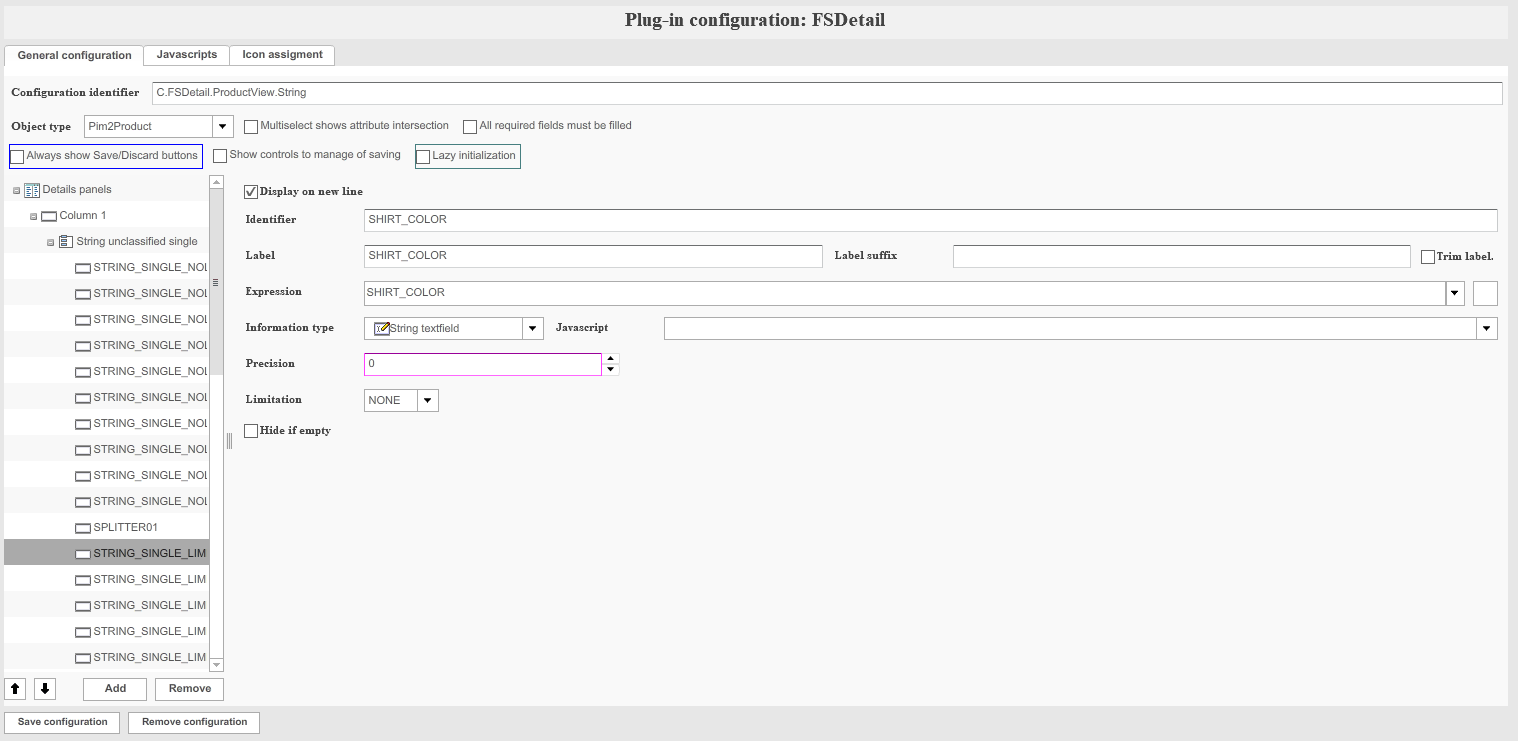Open the Limitation NONE dropdown
This screenshot has width=1518, height=741.
coord(427,401)
